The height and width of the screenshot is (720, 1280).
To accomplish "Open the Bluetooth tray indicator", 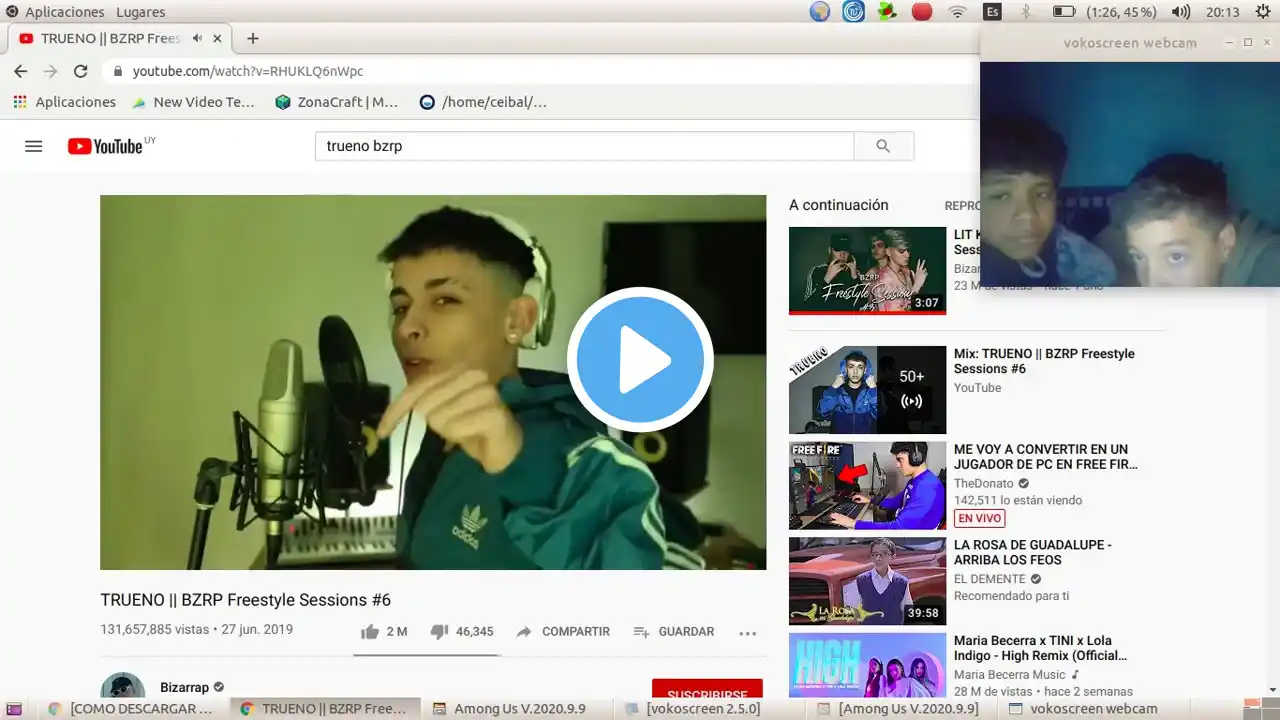I will [1025, 12].
